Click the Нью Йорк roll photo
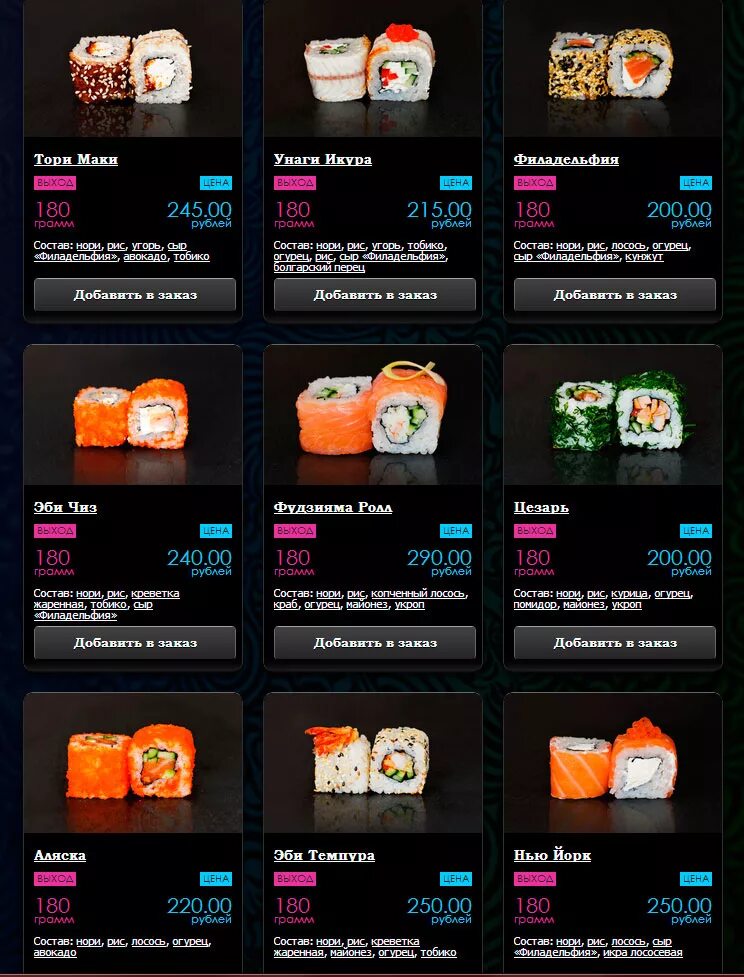The width and height of the screenshot is (744, 977). [x=613, y=763]
